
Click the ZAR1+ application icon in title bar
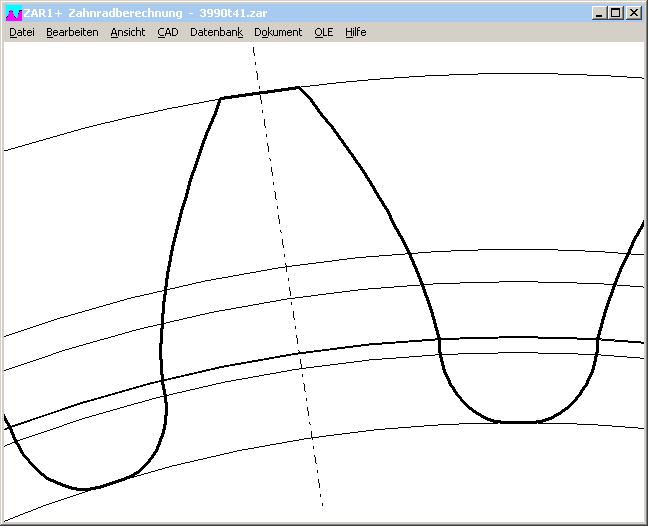(13, 13)
